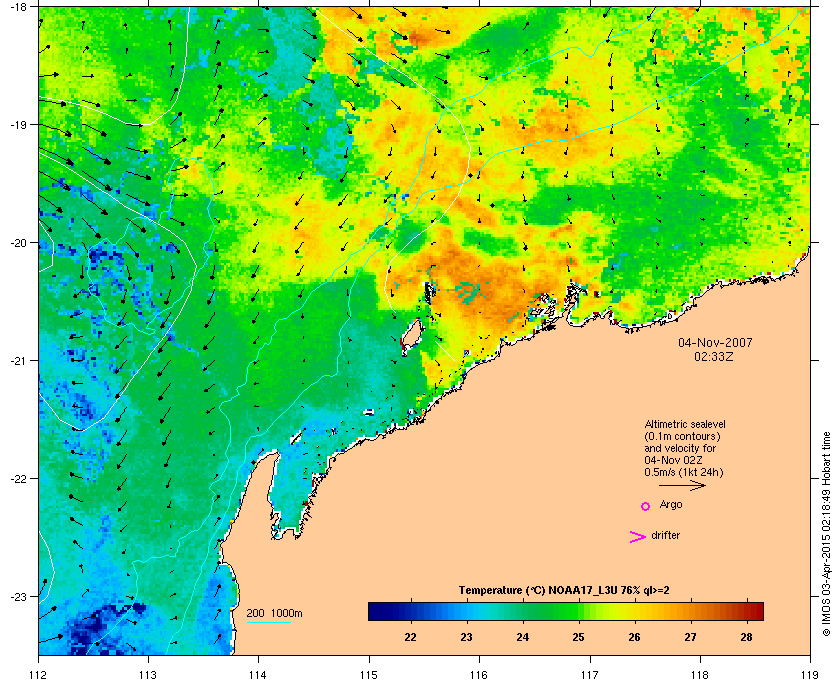Viewport: 840px width, 680px height.
Task: Select the 'Altimetric sealevel' legend text
Action: point(685,424)
